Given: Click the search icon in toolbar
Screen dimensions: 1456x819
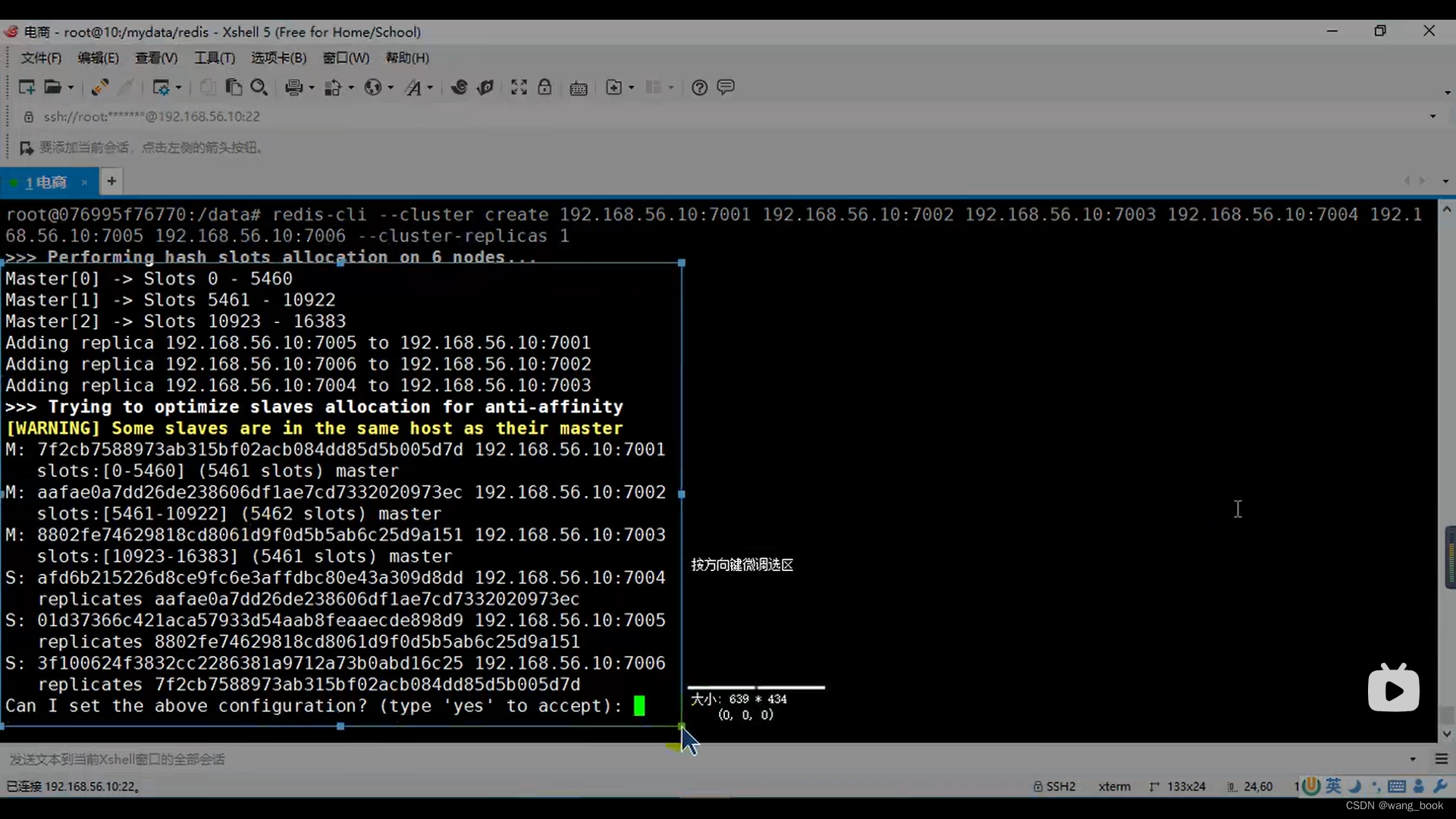Looking at the screenshot, I should pyautogui.click(x=259, y=88).
